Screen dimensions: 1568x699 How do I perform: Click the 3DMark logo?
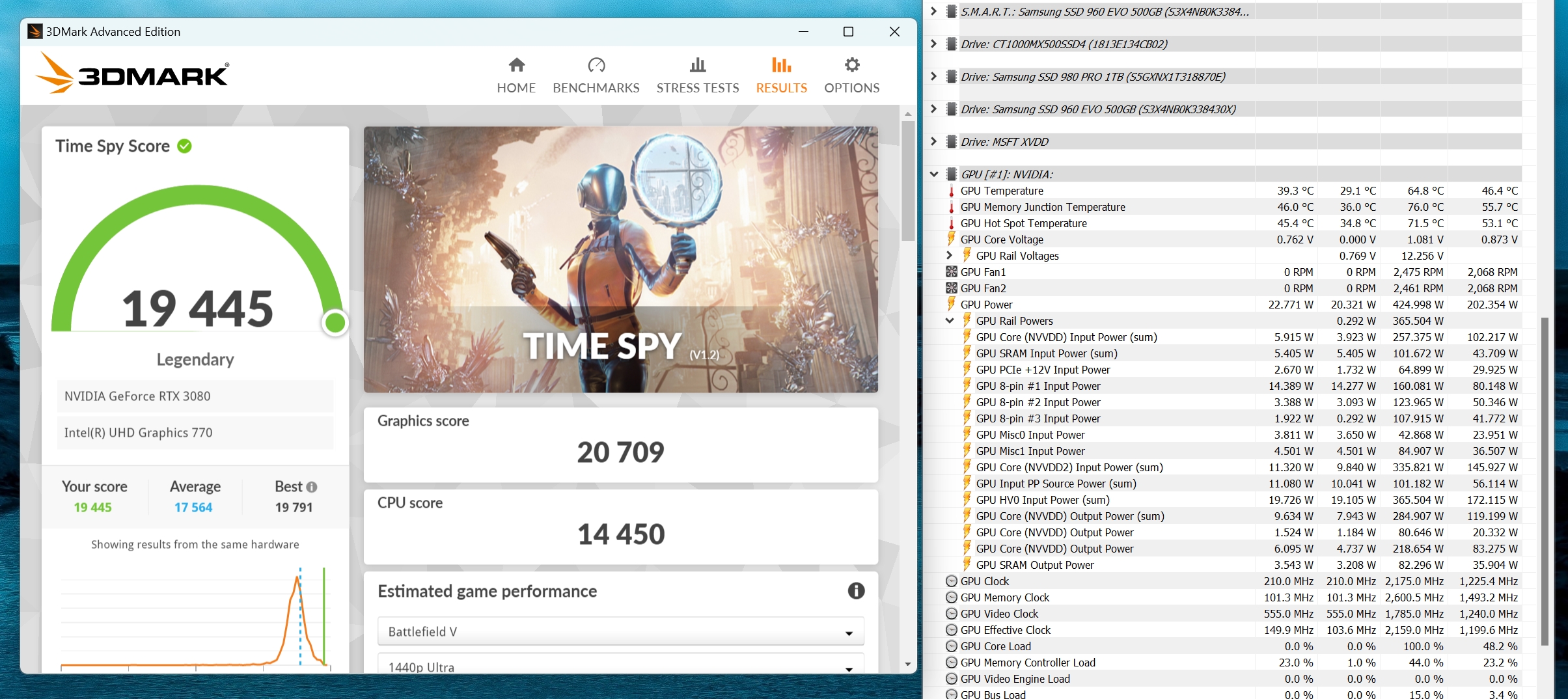133,74
